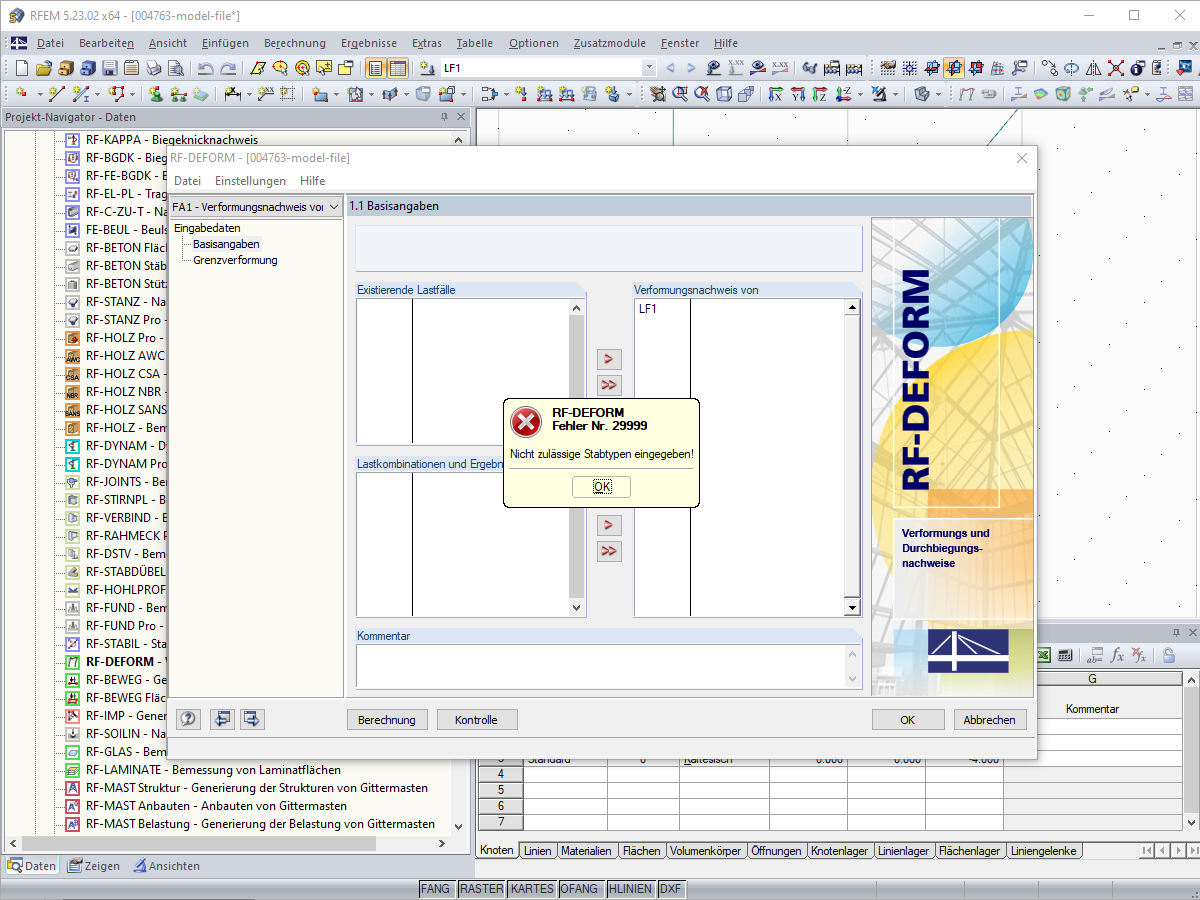Click the zoom window magnifier icon
The height and width of the screenshot is (900, 1200).
[681, 94]
